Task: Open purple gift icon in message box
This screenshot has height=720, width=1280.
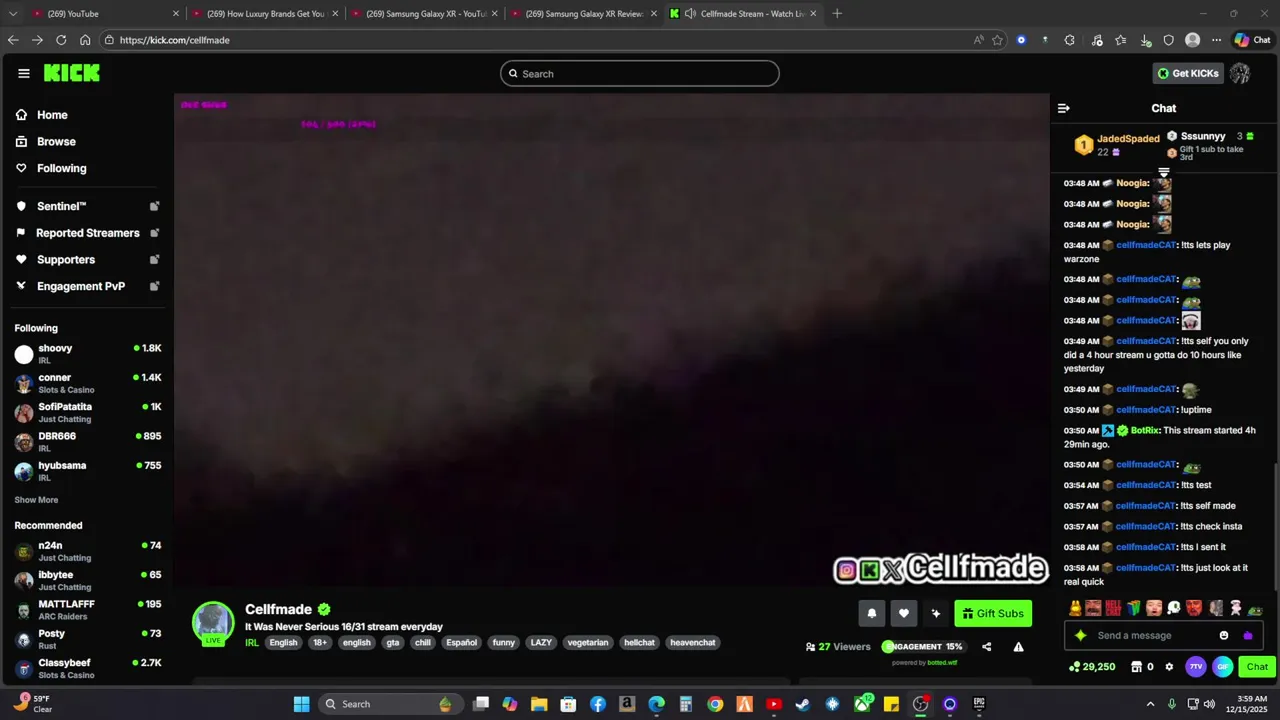Action: pyautogui.click(x=1247, y=636)
